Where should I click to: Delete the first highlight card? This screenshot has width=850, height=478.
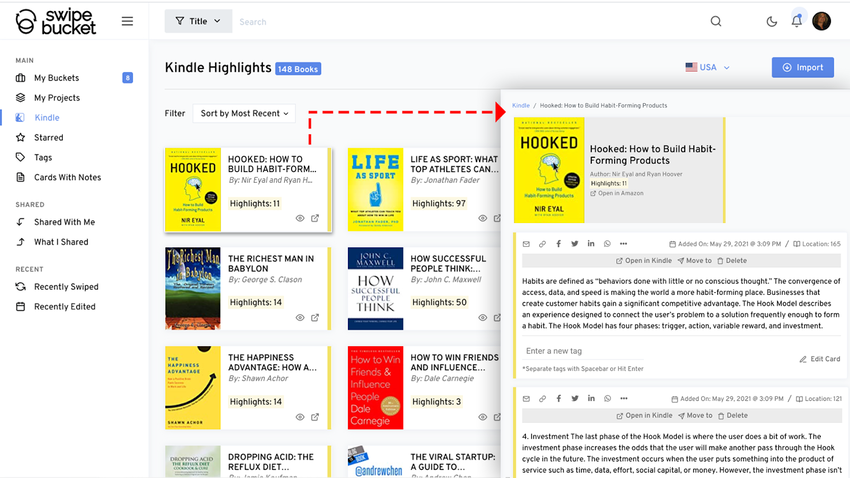[x=732, y=261]
